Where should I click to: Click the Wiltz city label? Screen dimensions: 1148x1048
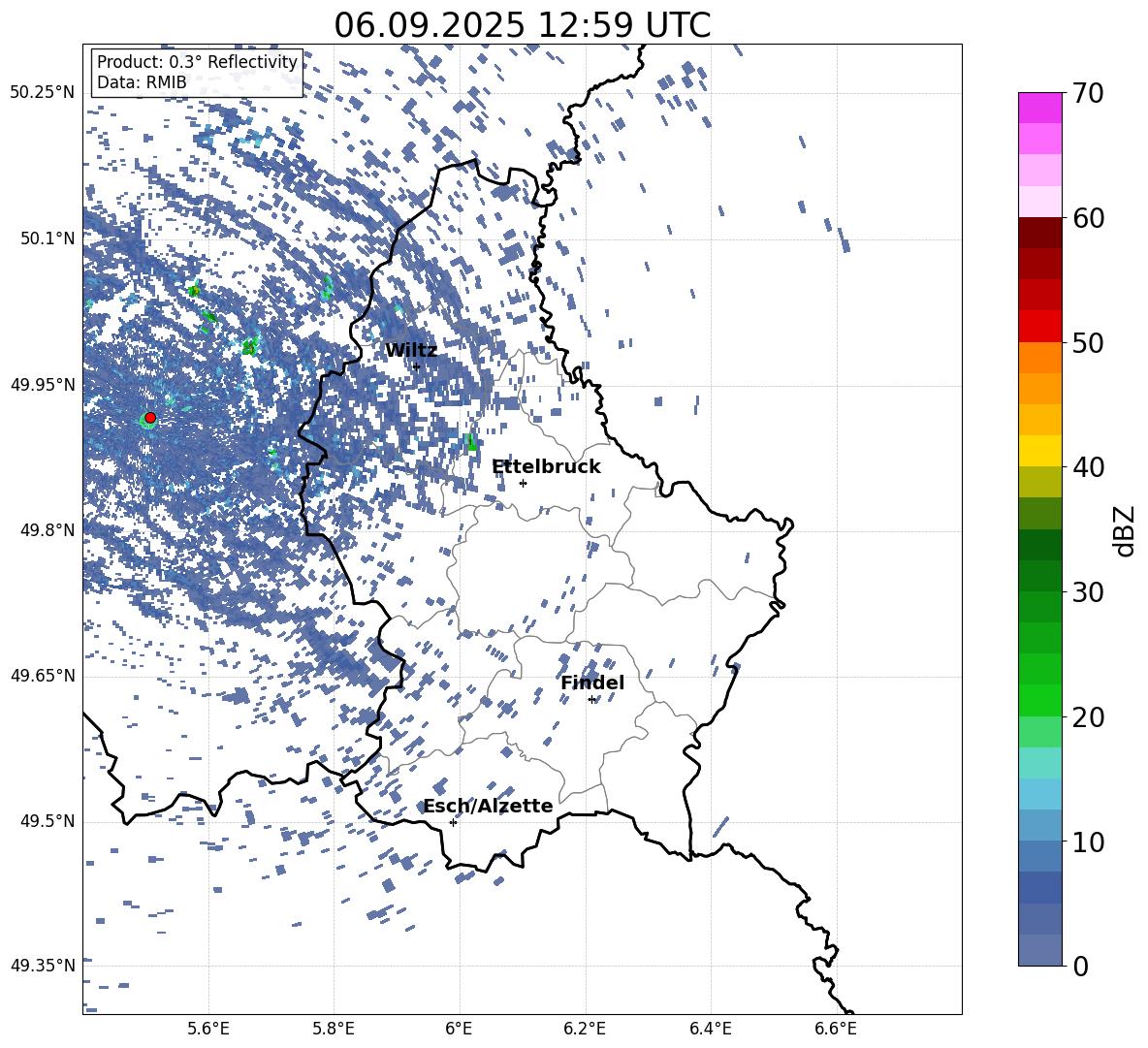coord(411,351)
